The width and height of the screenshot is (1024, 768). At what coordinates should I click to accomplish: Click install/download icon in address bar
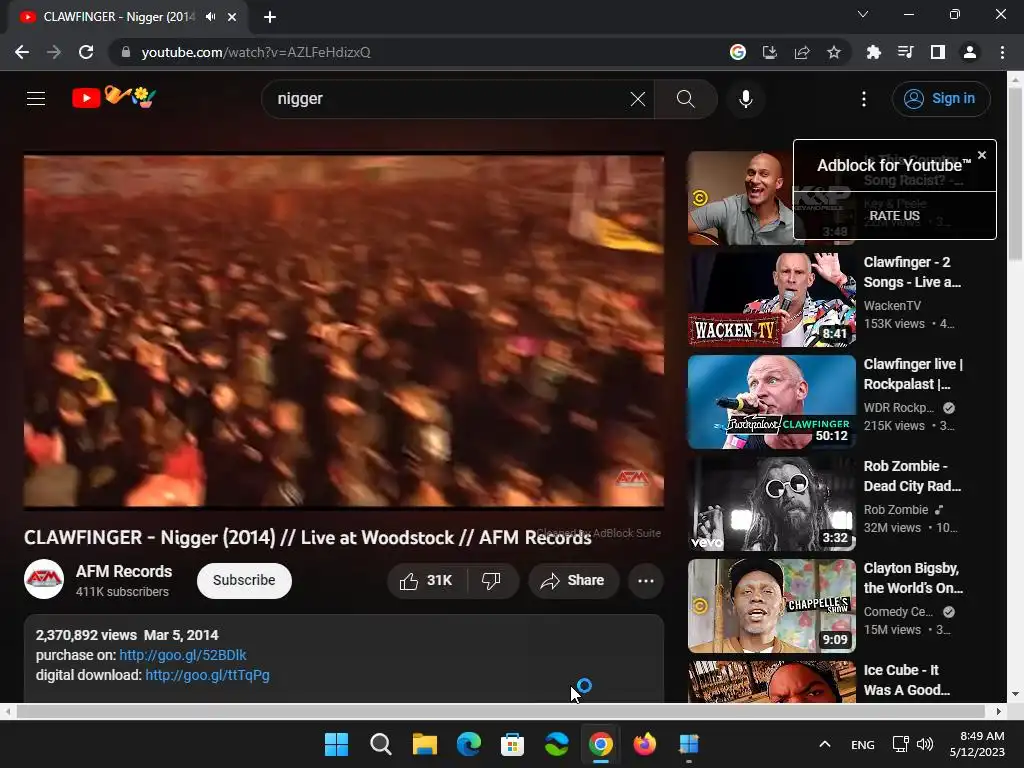tap(770, 52)
